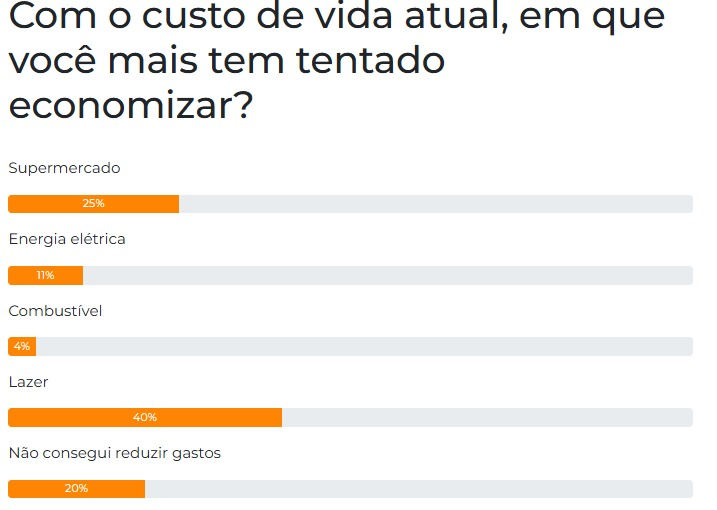
Task: Click the word economizar in the heading
Action: tap(131, 106)
